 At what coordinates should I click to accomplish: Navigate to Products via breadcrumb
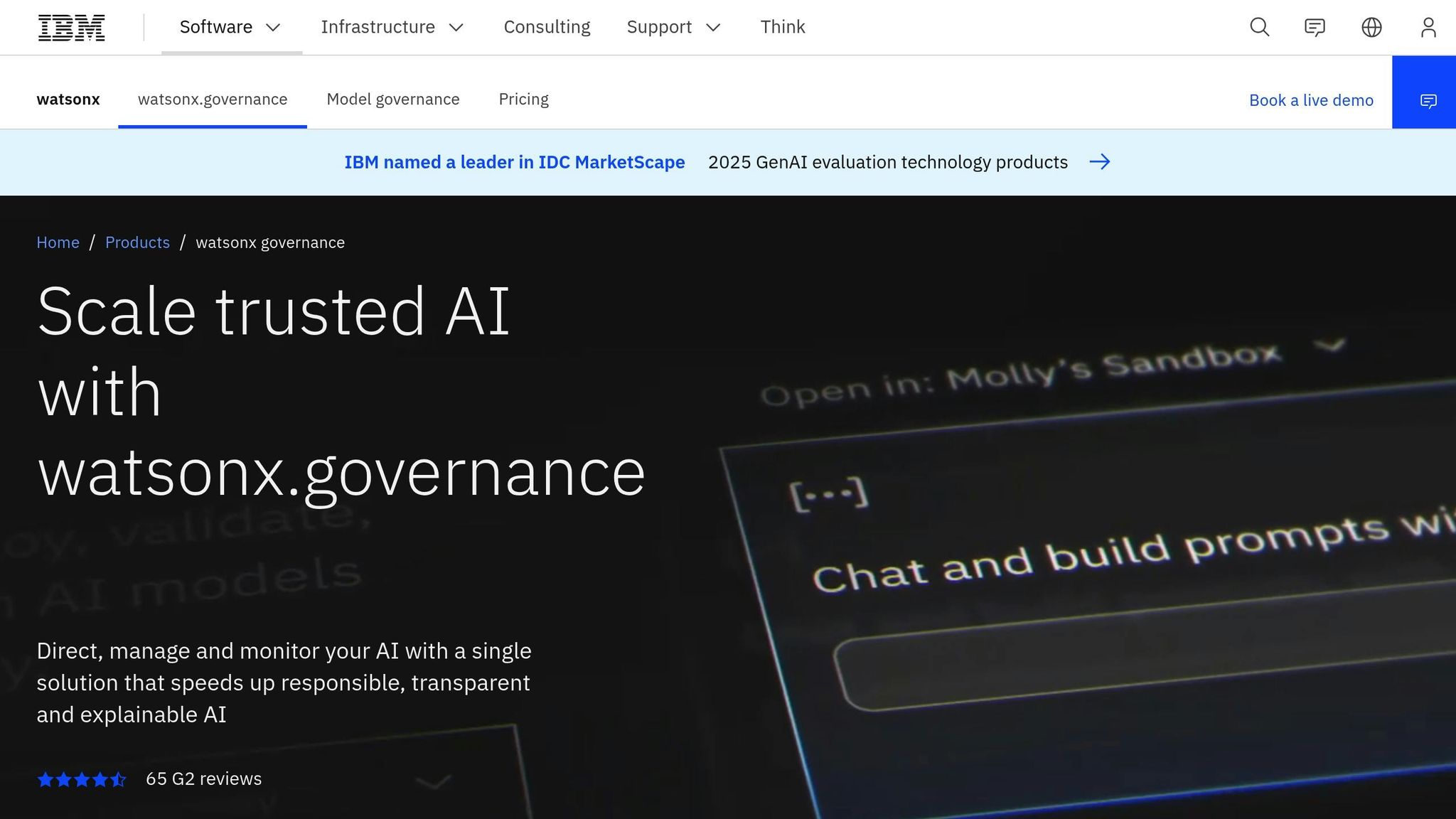coord(137,242)
